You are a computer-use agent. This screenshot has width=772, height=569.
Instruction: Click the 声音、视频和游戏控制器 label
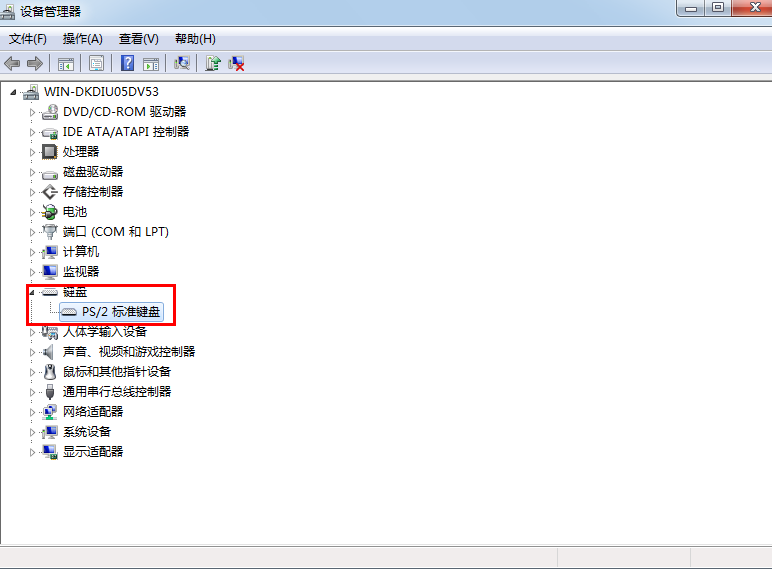129,352
